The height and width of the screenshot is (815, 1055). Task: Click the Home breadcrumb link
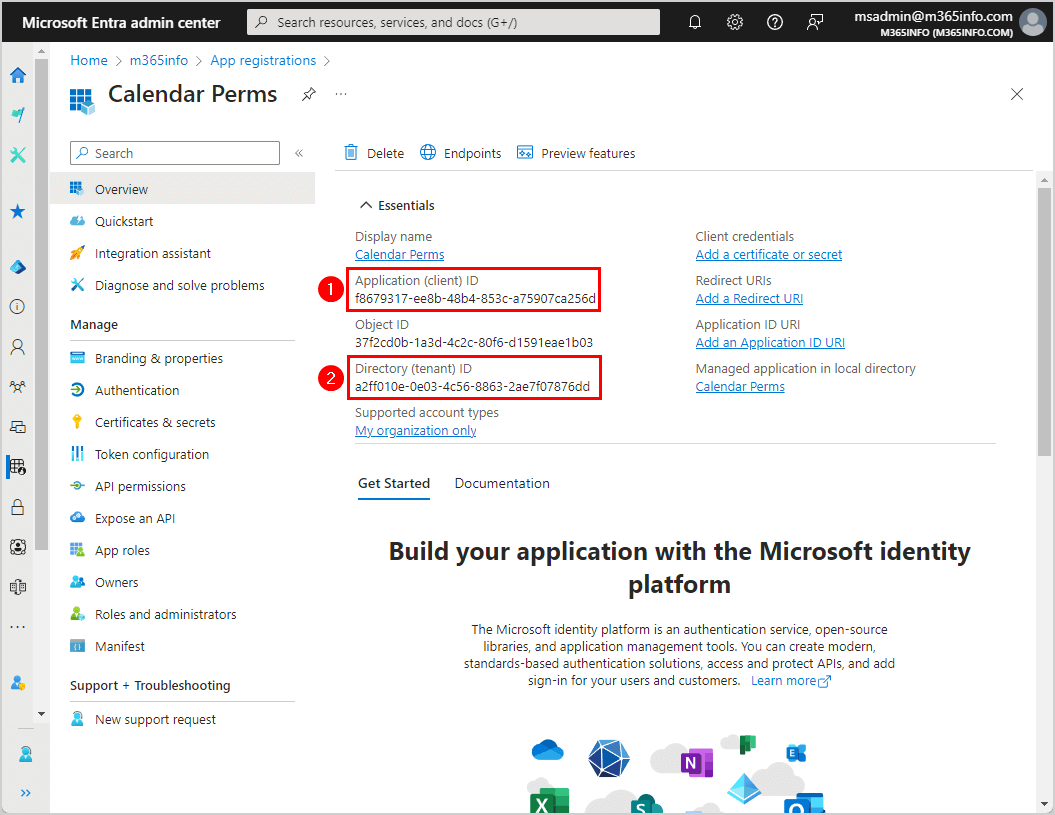click(x=89, y=61)
